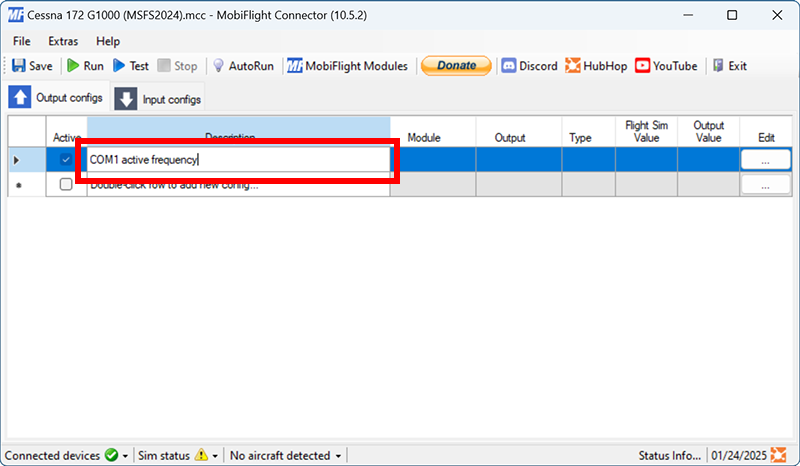Screen dimensions: 800x466
Task: Open the Extras menu
Action: (x=63, y=41)
